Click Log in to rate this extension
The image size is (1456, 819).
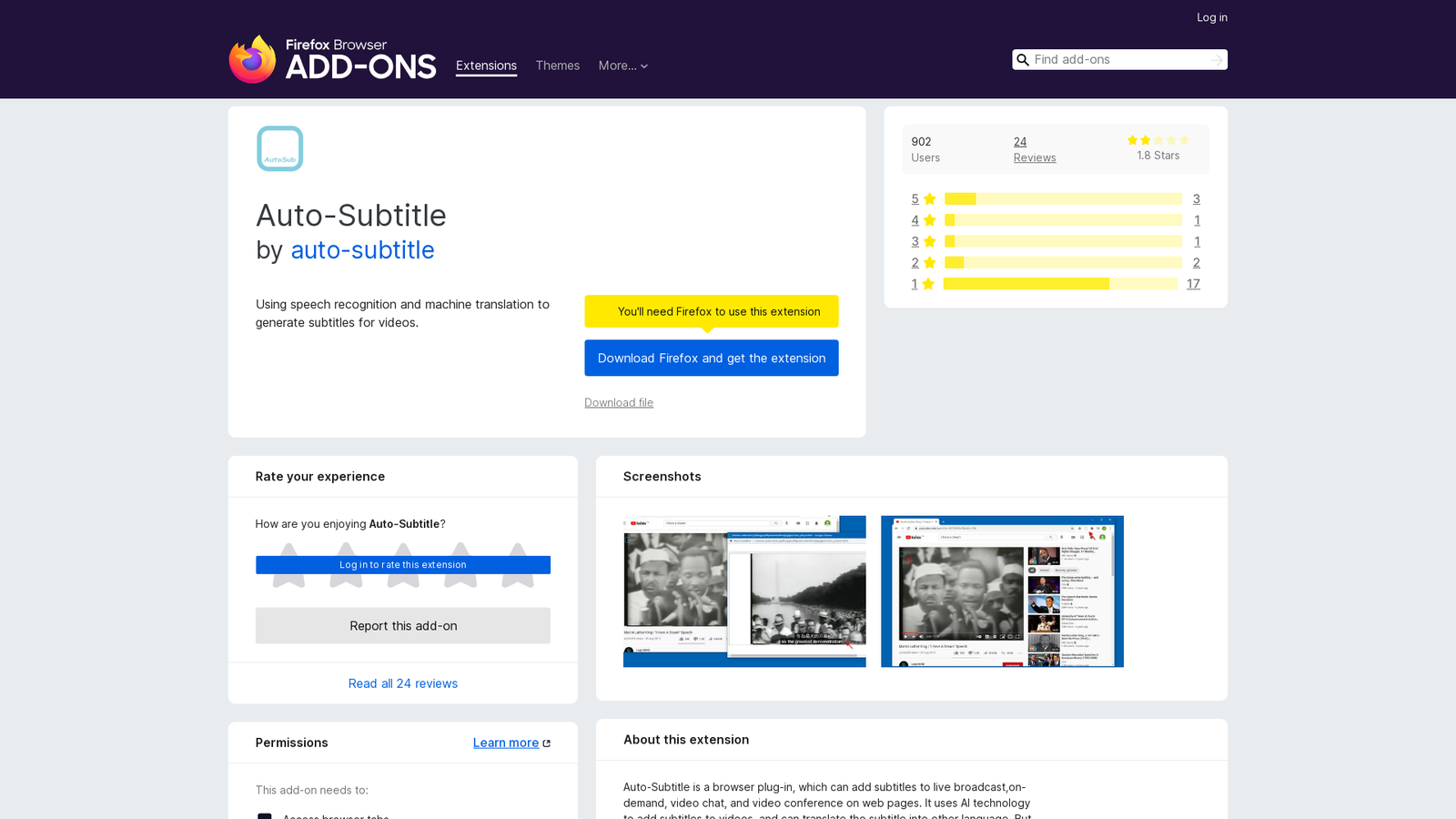click(403, 565)
